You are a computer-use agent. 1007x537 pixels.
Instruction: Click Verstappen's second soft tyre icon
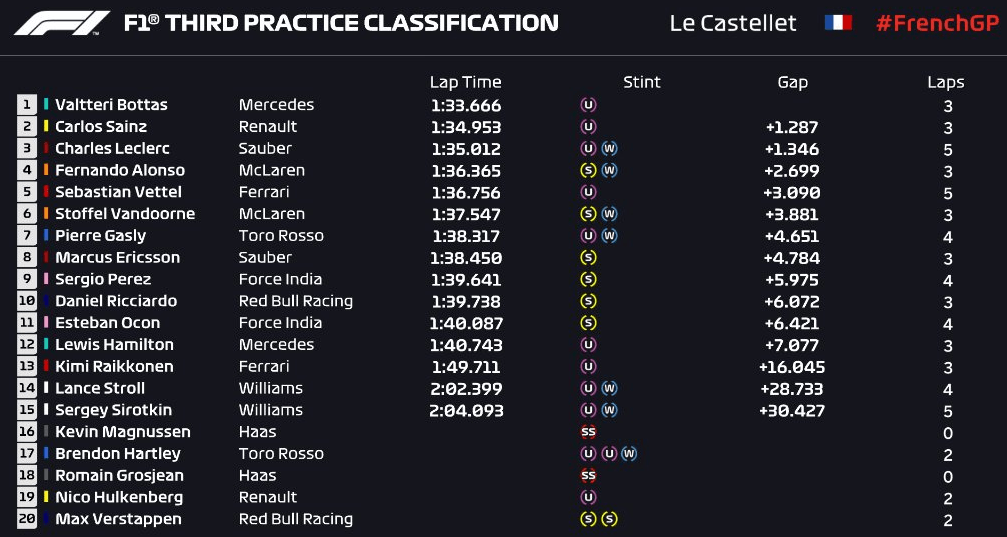click(609, 519)
